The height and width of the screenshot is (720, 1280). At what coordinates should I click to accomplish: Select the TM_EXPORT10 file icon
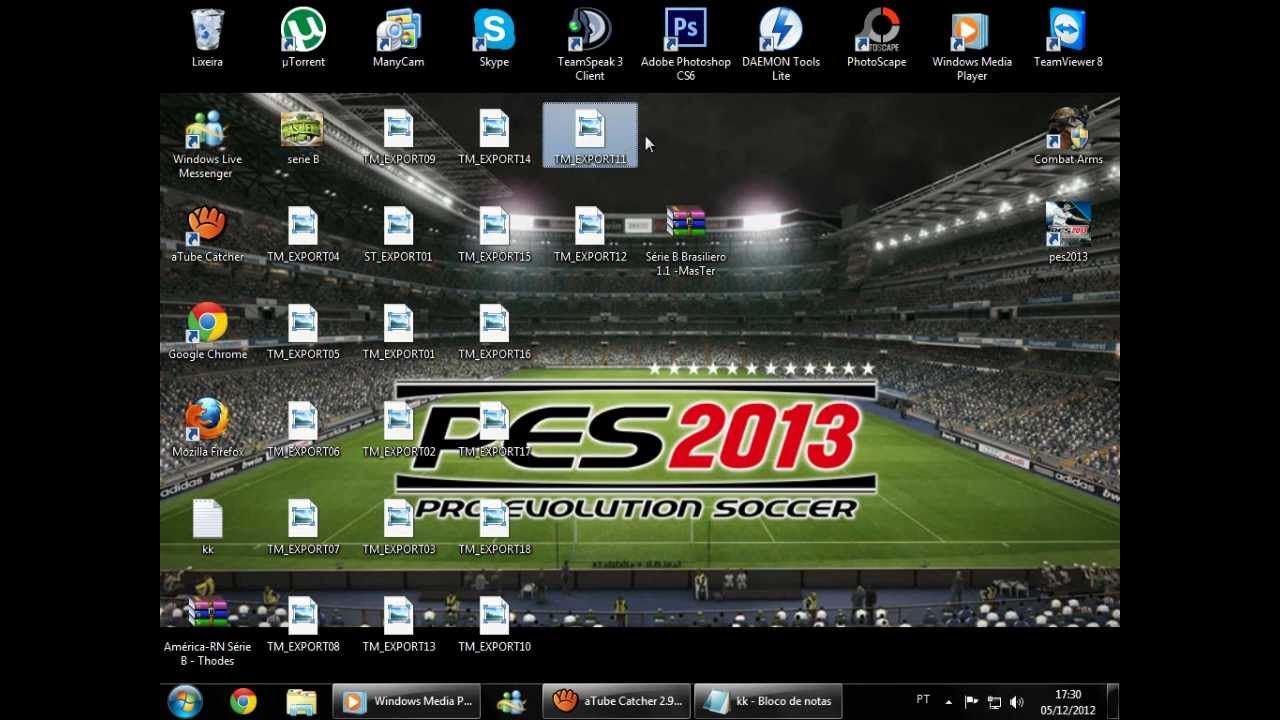coord(494,624)
